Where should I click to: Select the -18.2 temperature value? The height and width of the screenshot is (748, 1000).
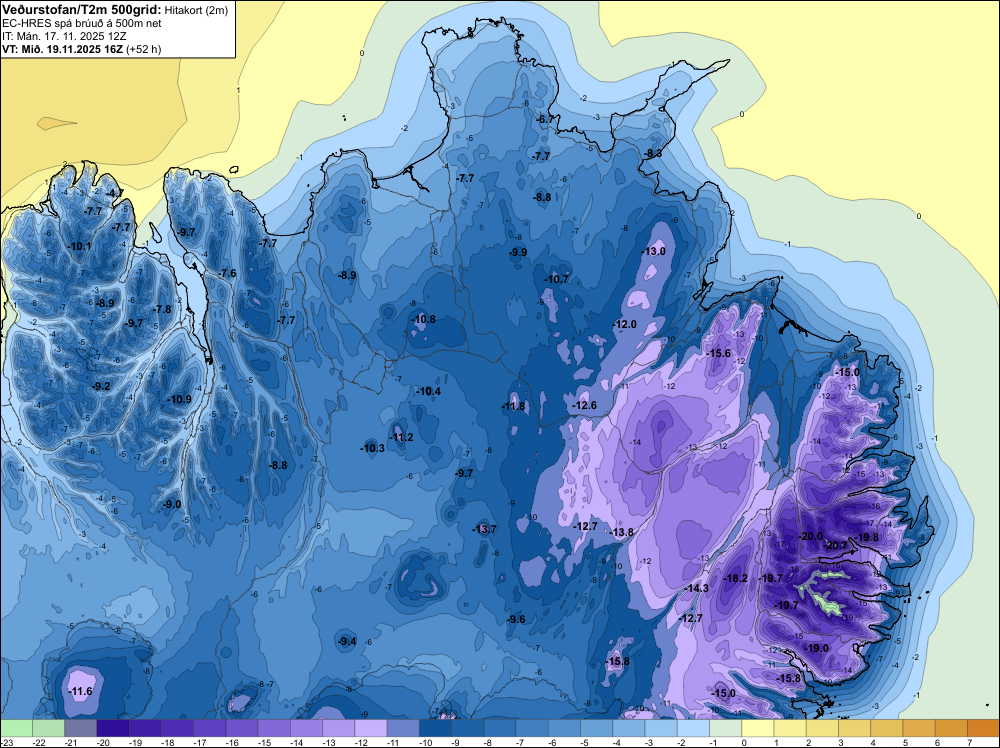[736, 578]
